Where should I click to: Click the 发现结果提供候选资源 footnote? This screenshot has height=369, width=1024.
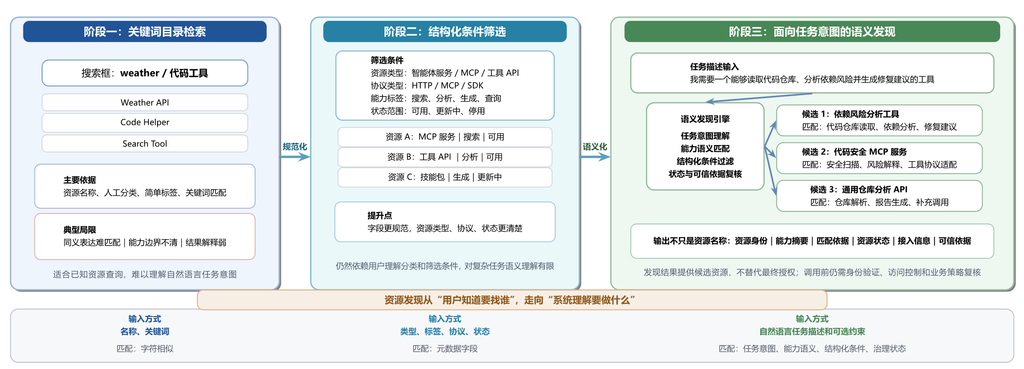[x=812, y=272]
